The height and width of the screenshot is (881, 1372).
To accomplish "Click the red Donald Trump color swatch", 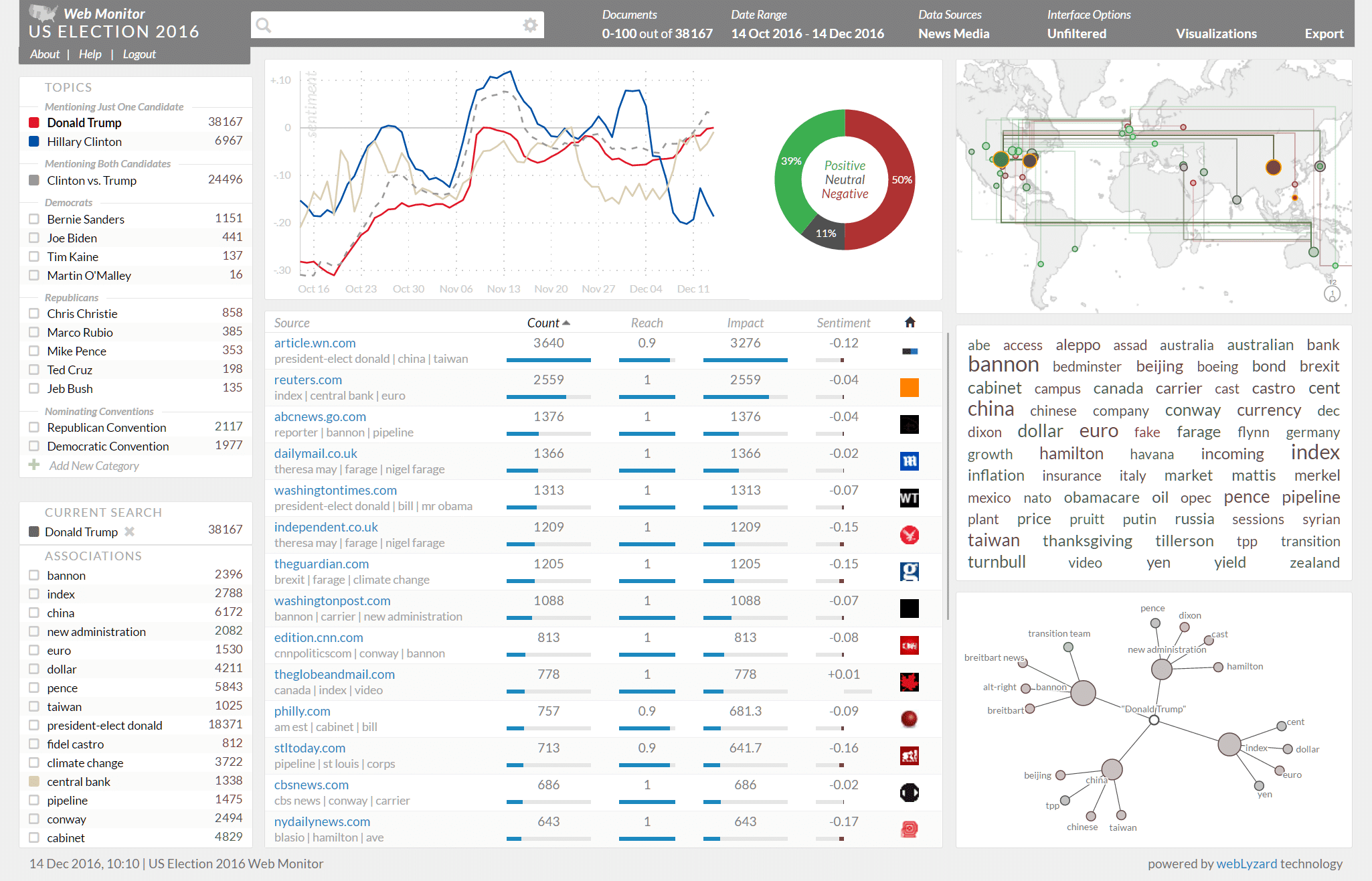I will [34, 123].
